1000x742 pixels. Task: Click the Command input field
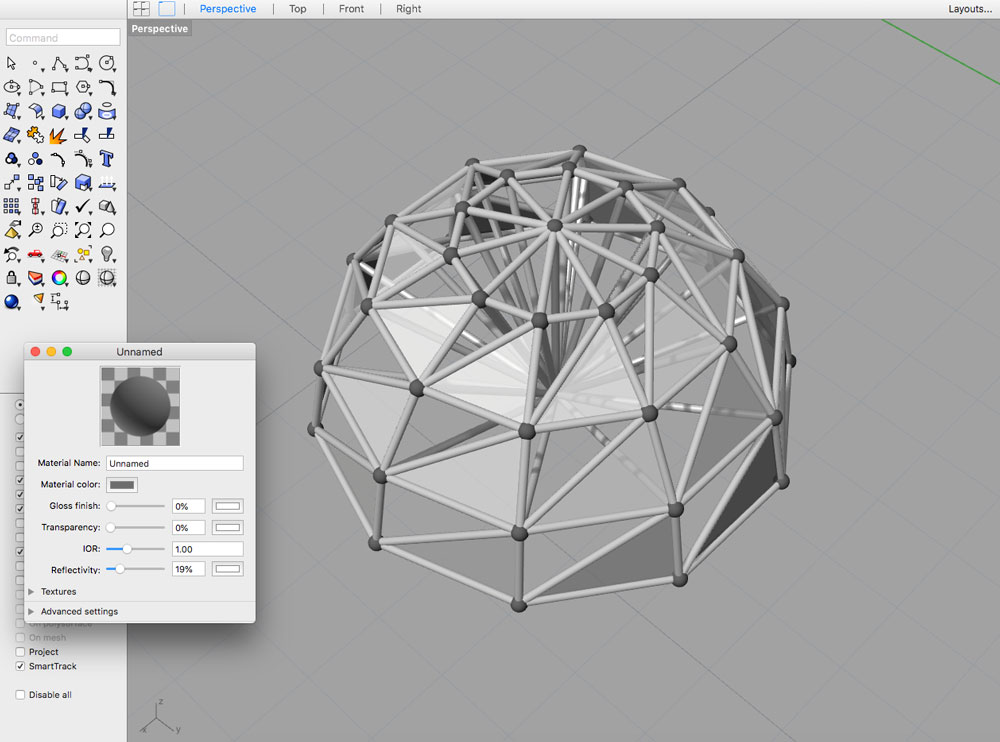click(x=63, y=38)
